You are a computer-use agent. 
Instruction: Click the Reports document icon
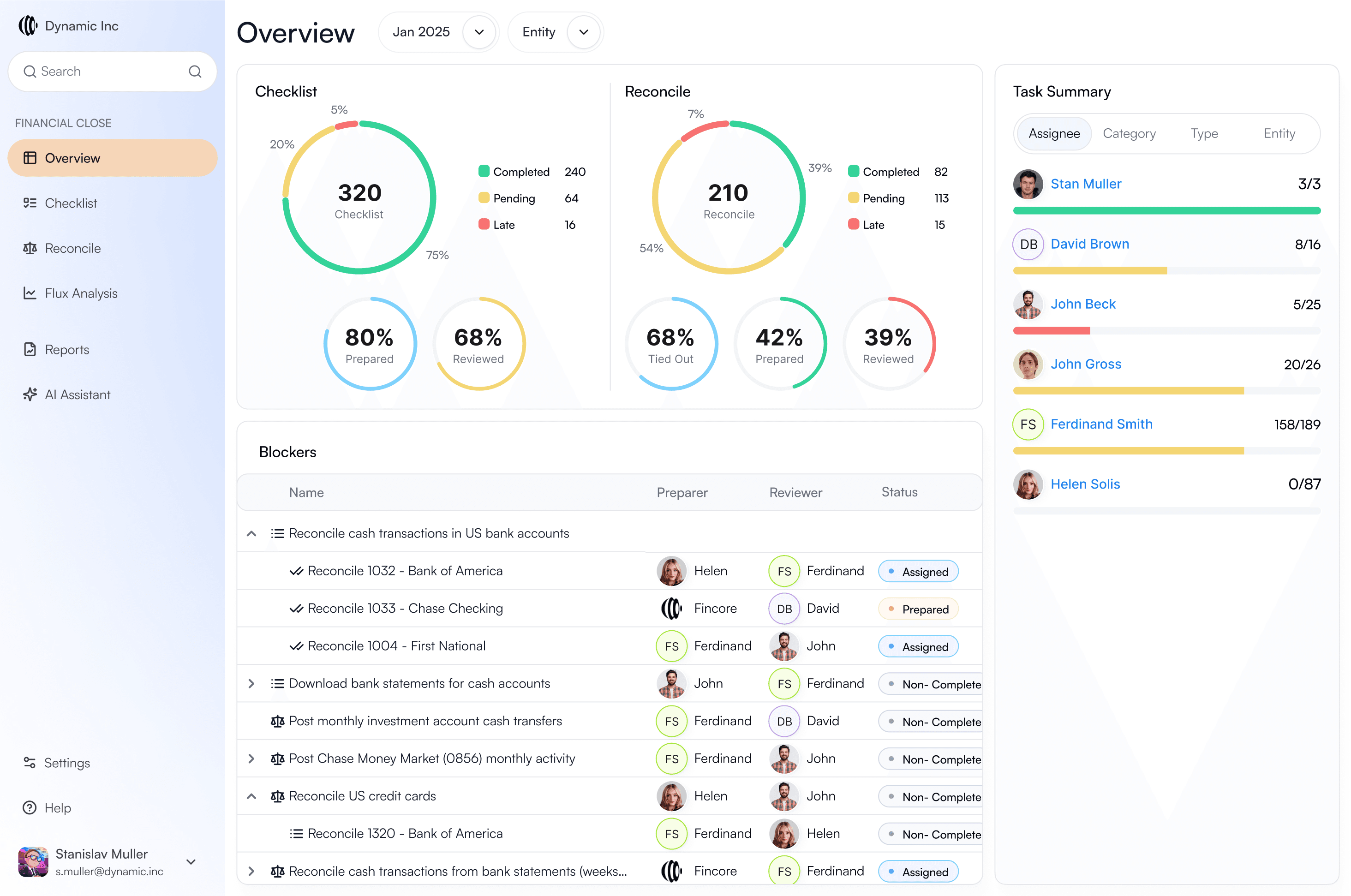(x=30, y=349)
